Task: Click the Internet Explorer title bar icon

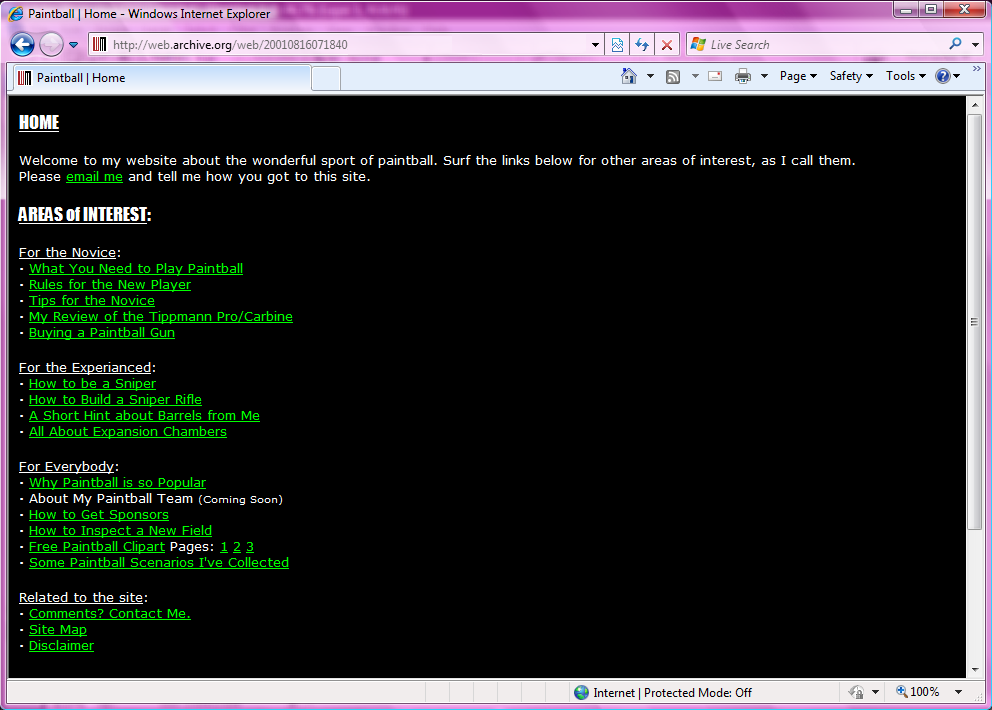Action: point(16,13)
